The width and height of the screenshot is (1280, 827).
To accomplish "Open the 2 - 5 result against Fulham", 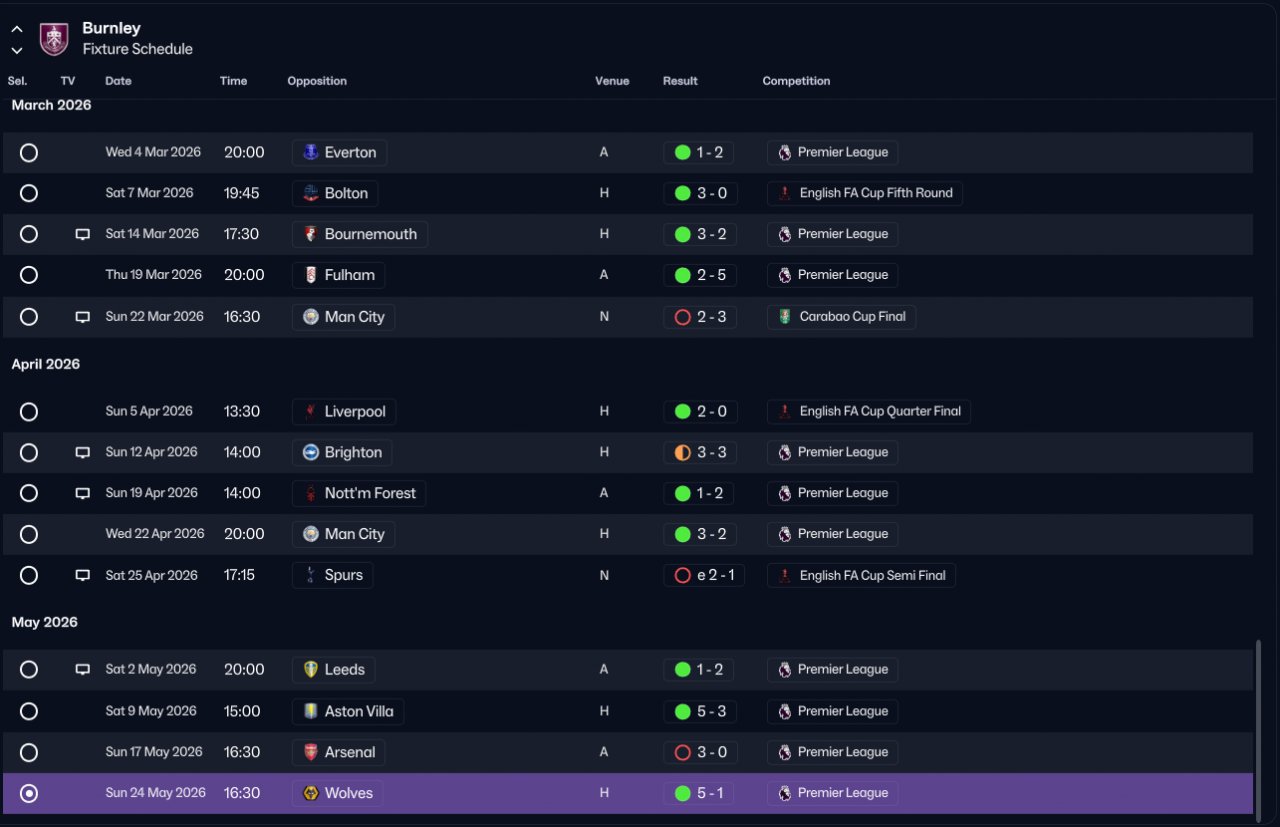I will pyautogui.click(x=700, y=275).
